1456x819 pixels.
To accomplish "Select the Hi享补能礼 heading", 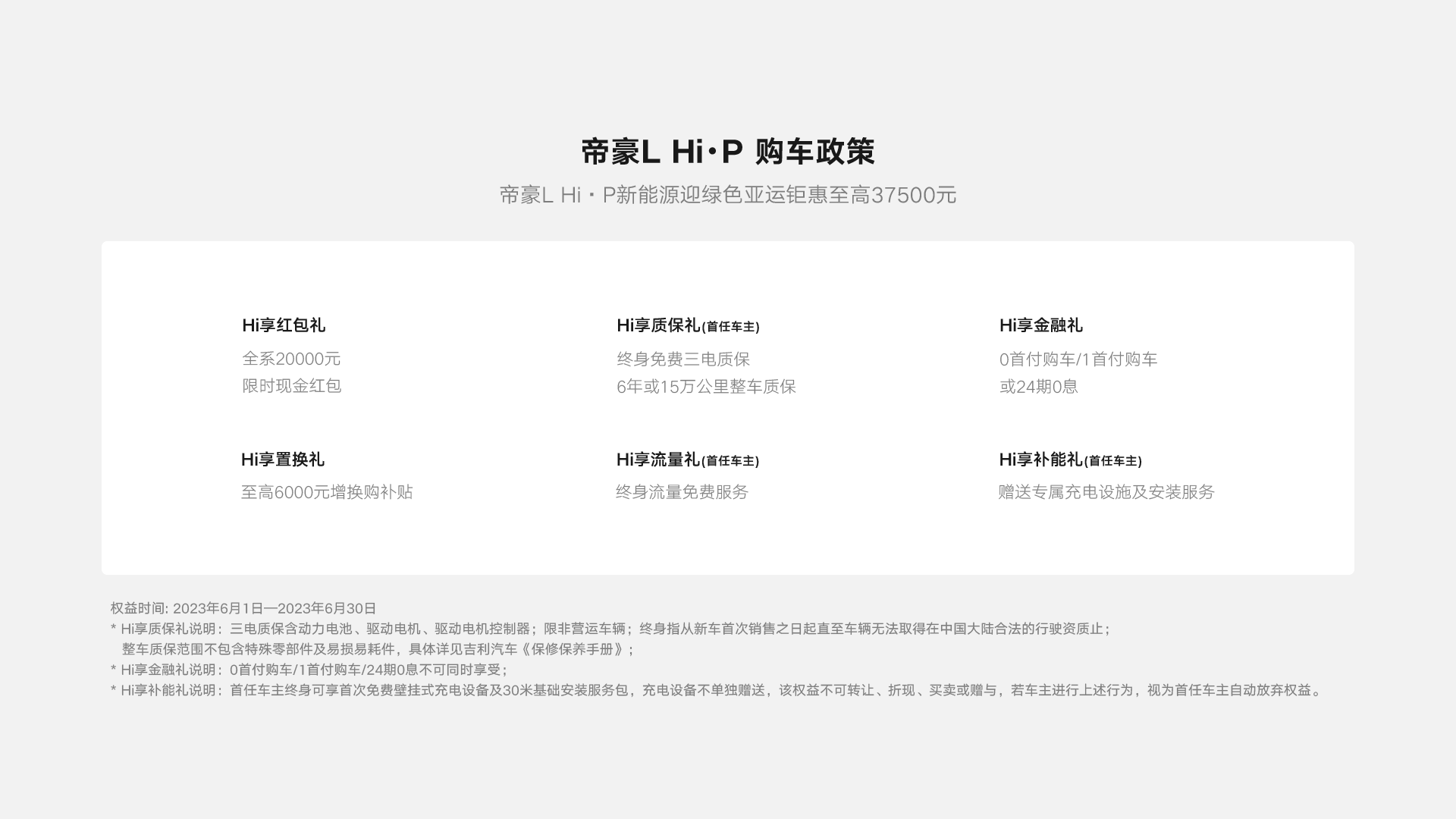I will (1070, 460).
